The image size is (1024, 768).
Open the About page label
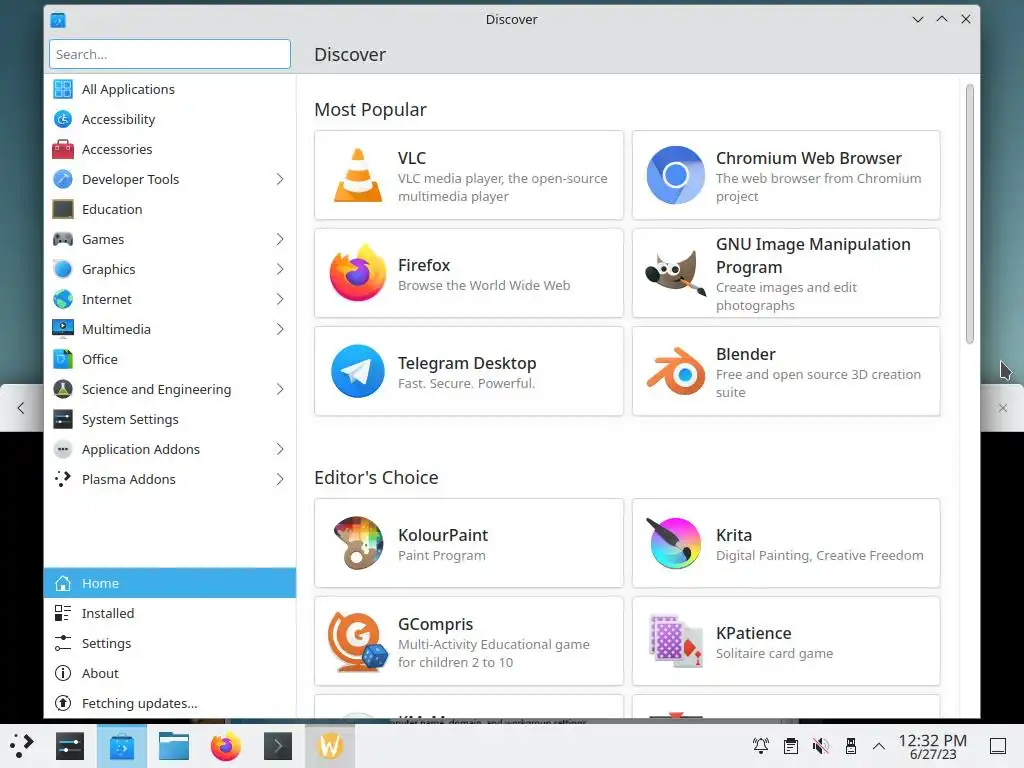pos(100,673)
